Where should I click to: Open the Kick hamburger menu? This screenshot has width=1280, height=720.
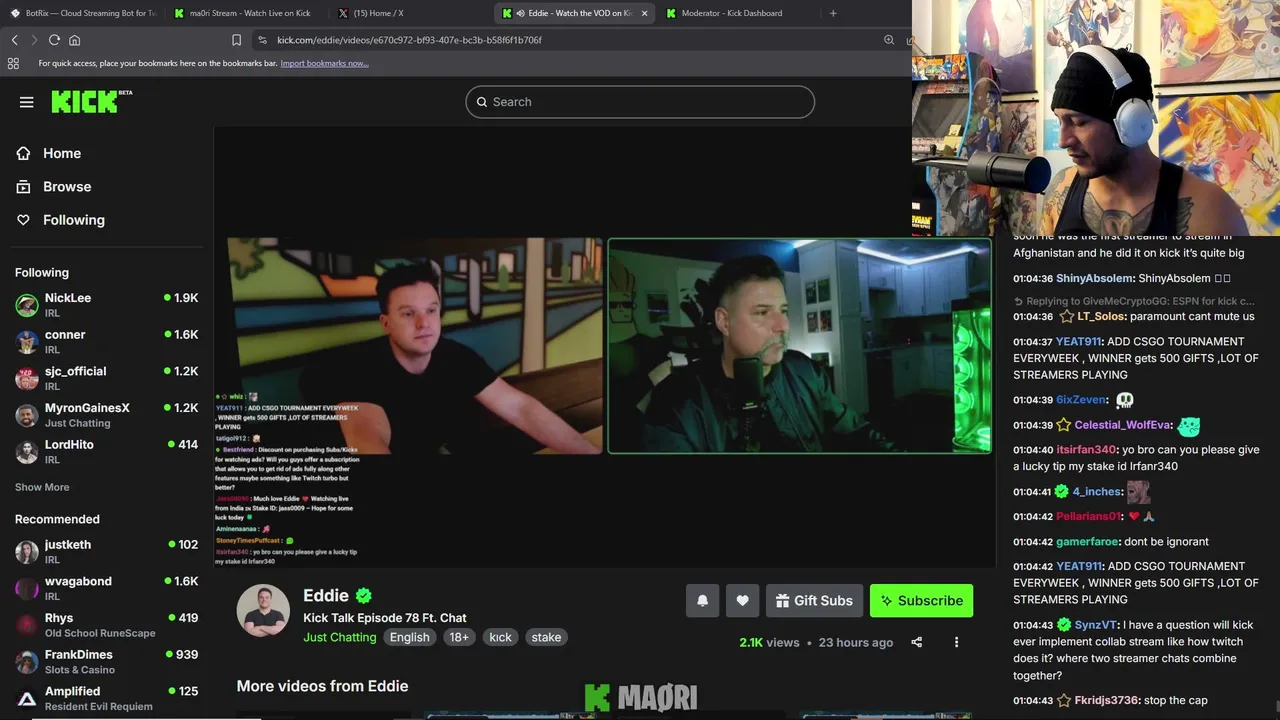point(27,102)
